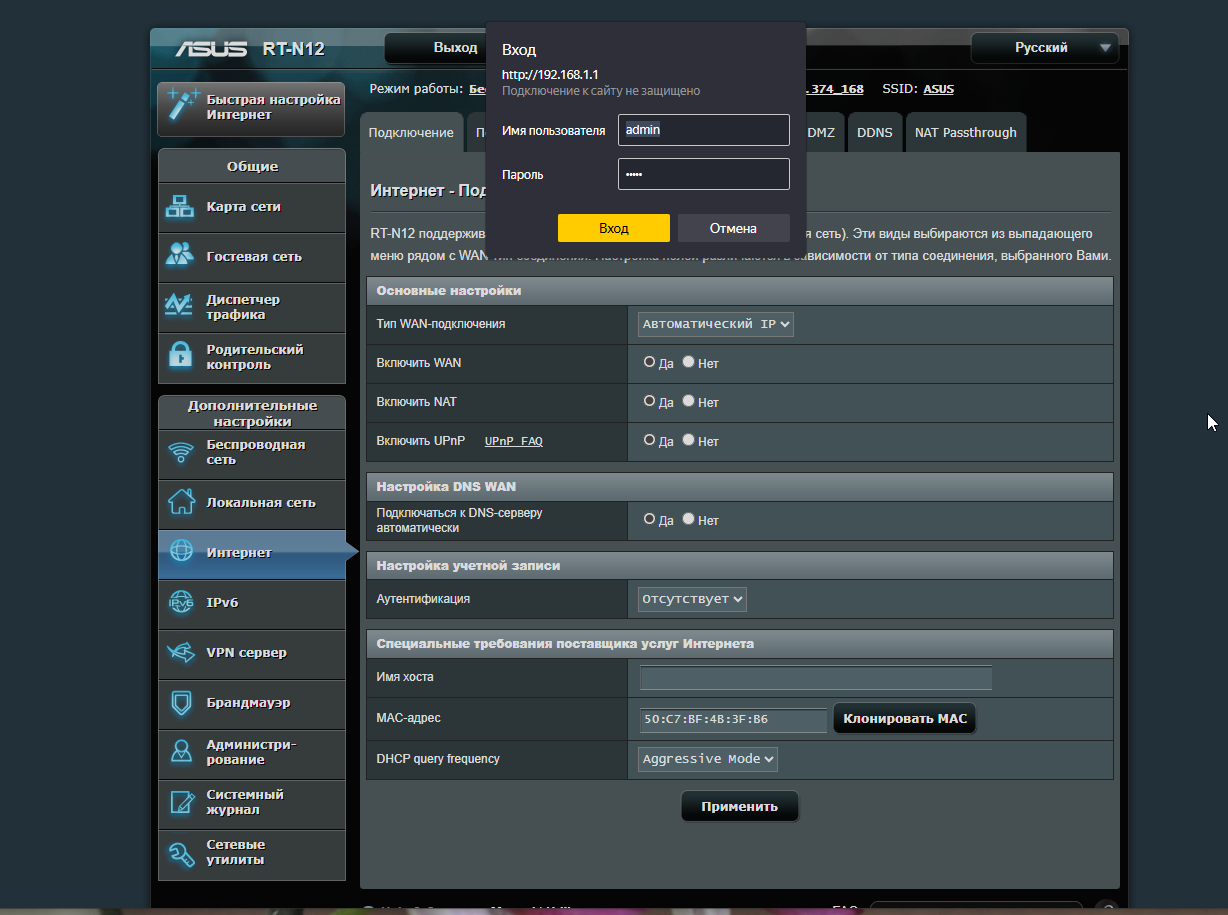Click the wireless network Wi-Fi icon
This screenshot has height=915, width=1228.
[x=180, y=452]
